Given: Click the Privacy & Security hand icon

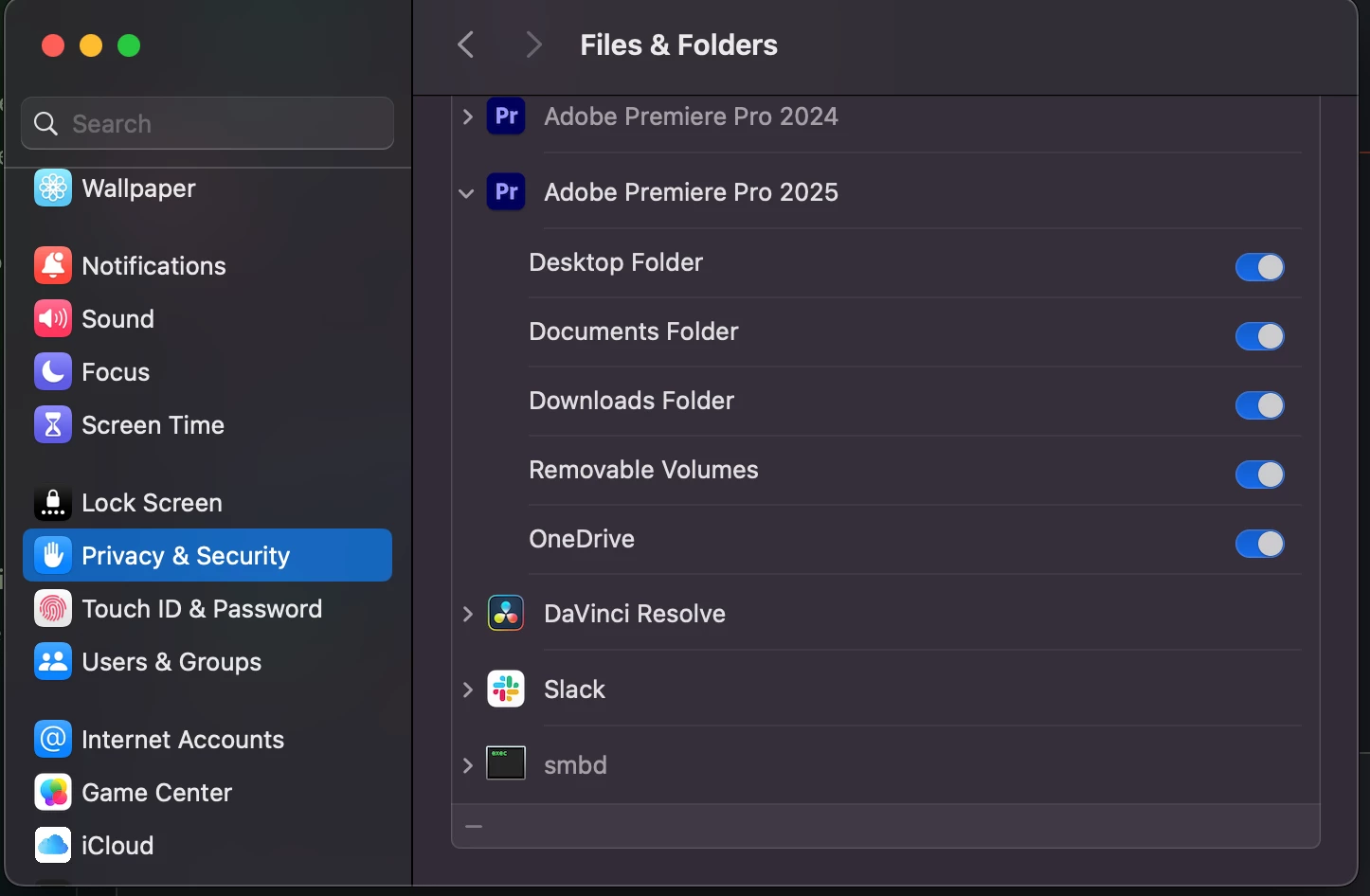Looking at the screenshot, I should tap(53, 556).
